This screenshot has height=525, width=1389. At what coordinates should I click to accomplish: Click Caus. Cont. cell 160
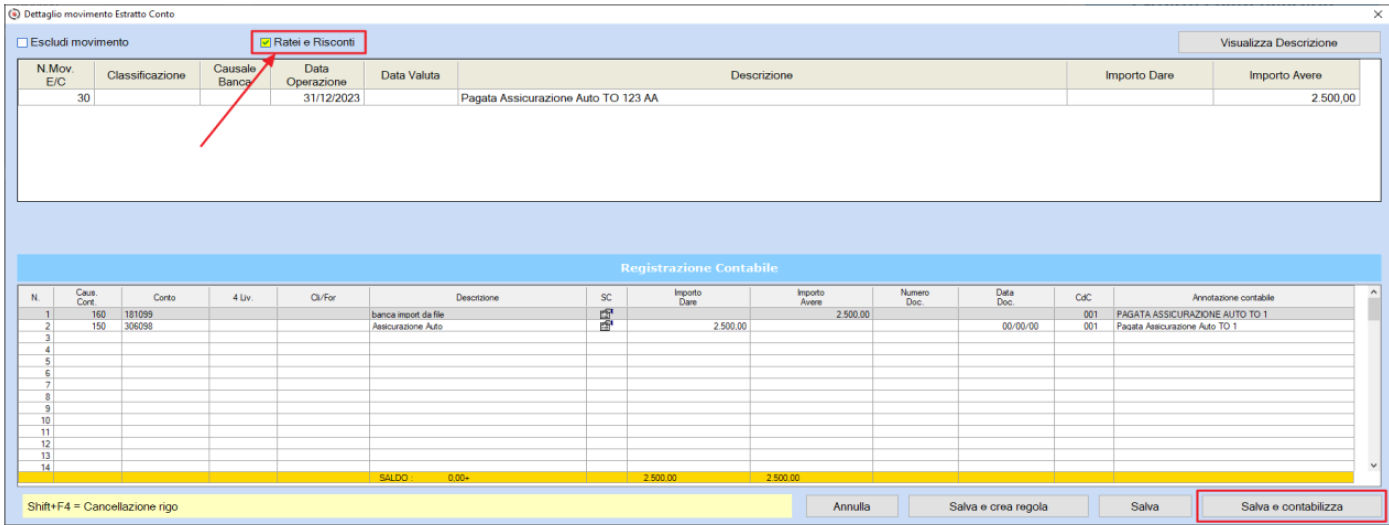[x=86, y=314]
